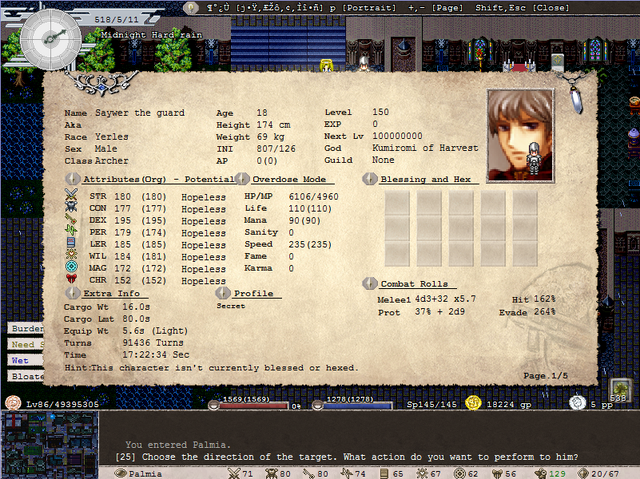Click the character portrait image
This screenshot has height=479, width=640.
point(520,135)
